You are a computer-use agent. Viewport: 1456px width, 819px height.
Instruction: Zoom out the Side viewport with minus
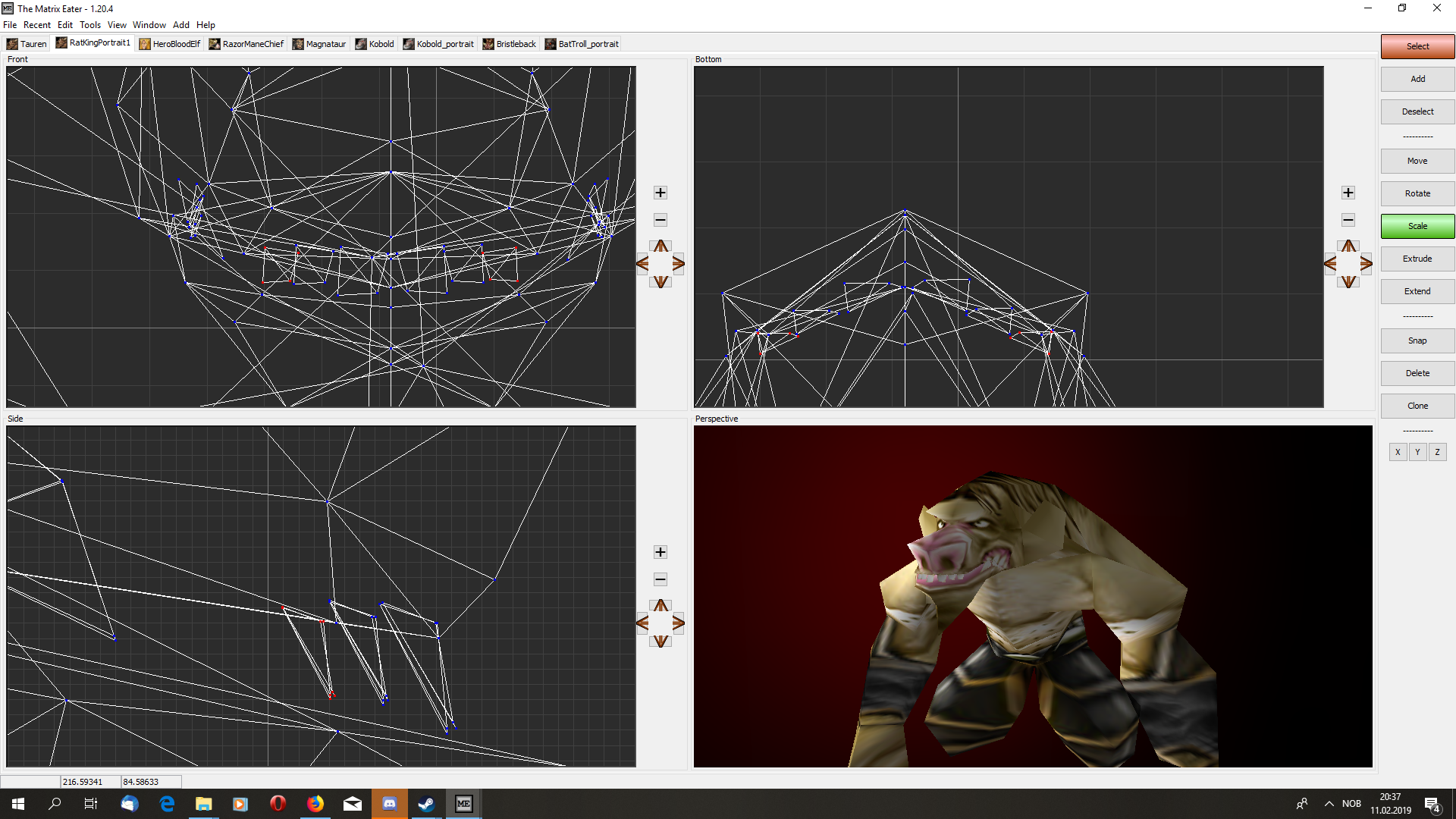click(661, 579)
